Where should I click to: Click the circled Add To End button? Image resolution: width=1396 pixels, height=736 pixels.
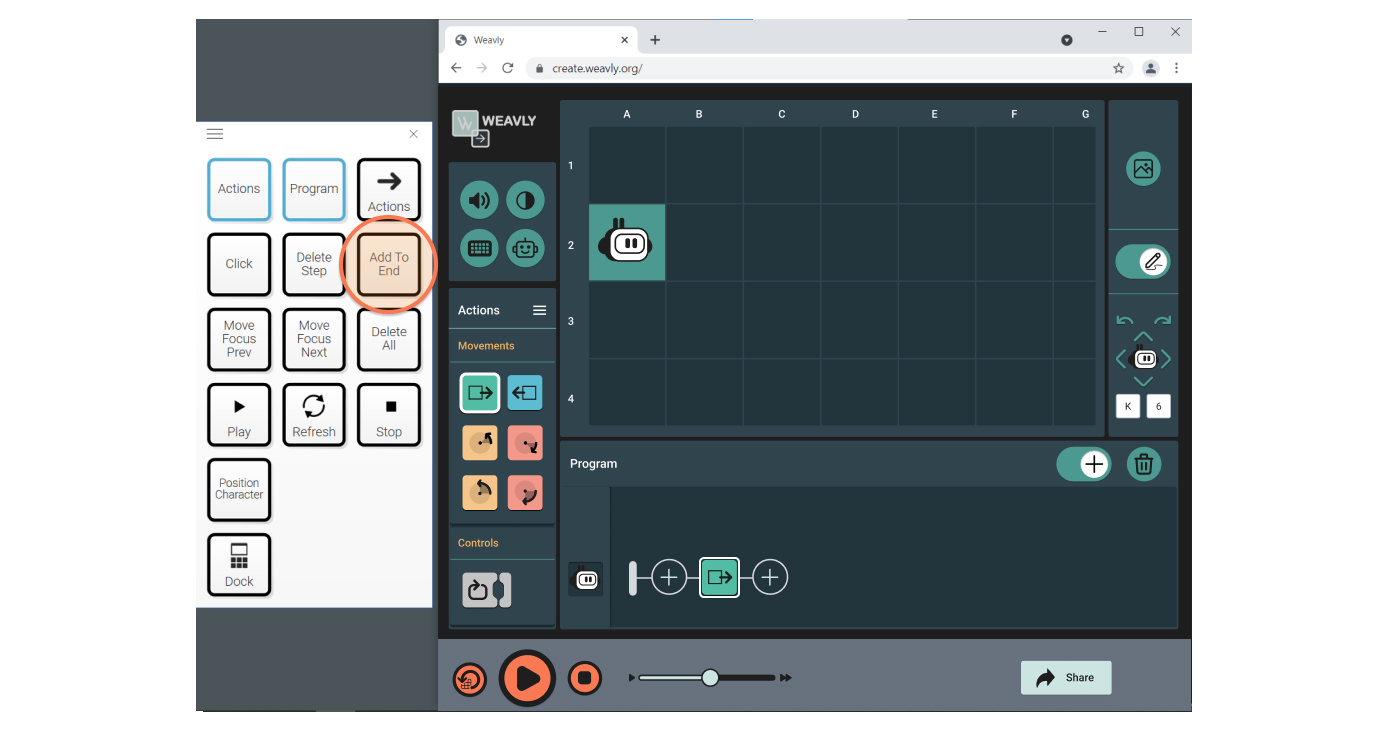(x=388, y=263)
